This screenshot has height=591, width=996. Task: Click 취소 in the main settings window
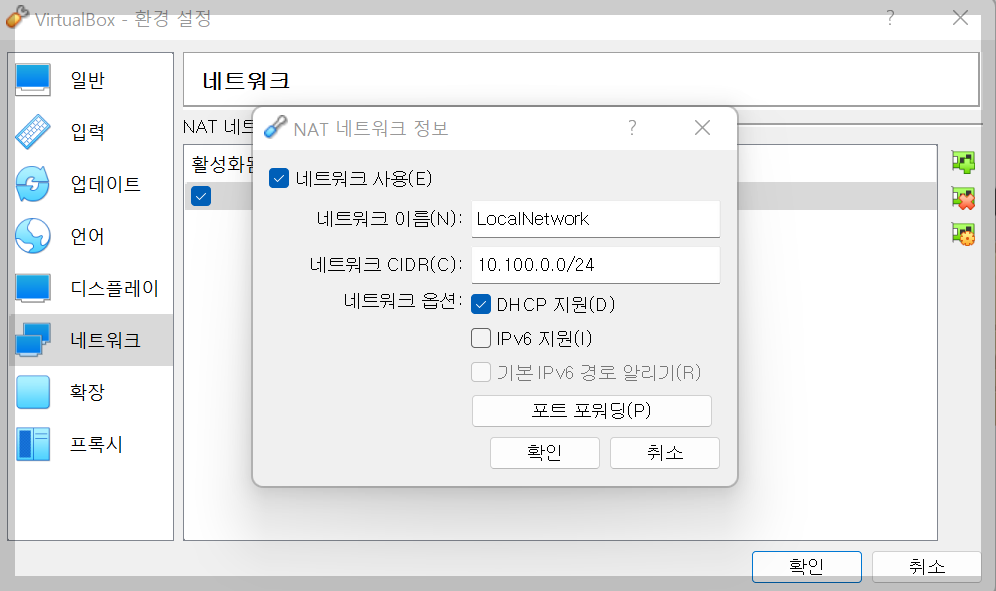[927, 566]
